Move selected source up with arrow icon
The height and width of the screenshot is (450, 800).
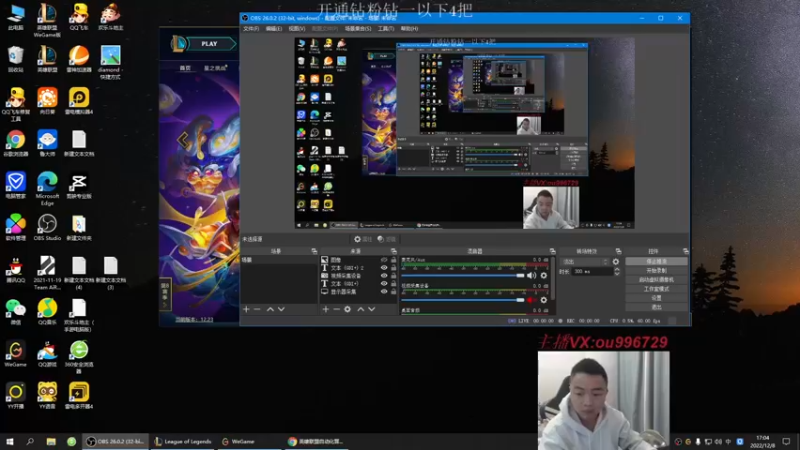click(360, 309)
